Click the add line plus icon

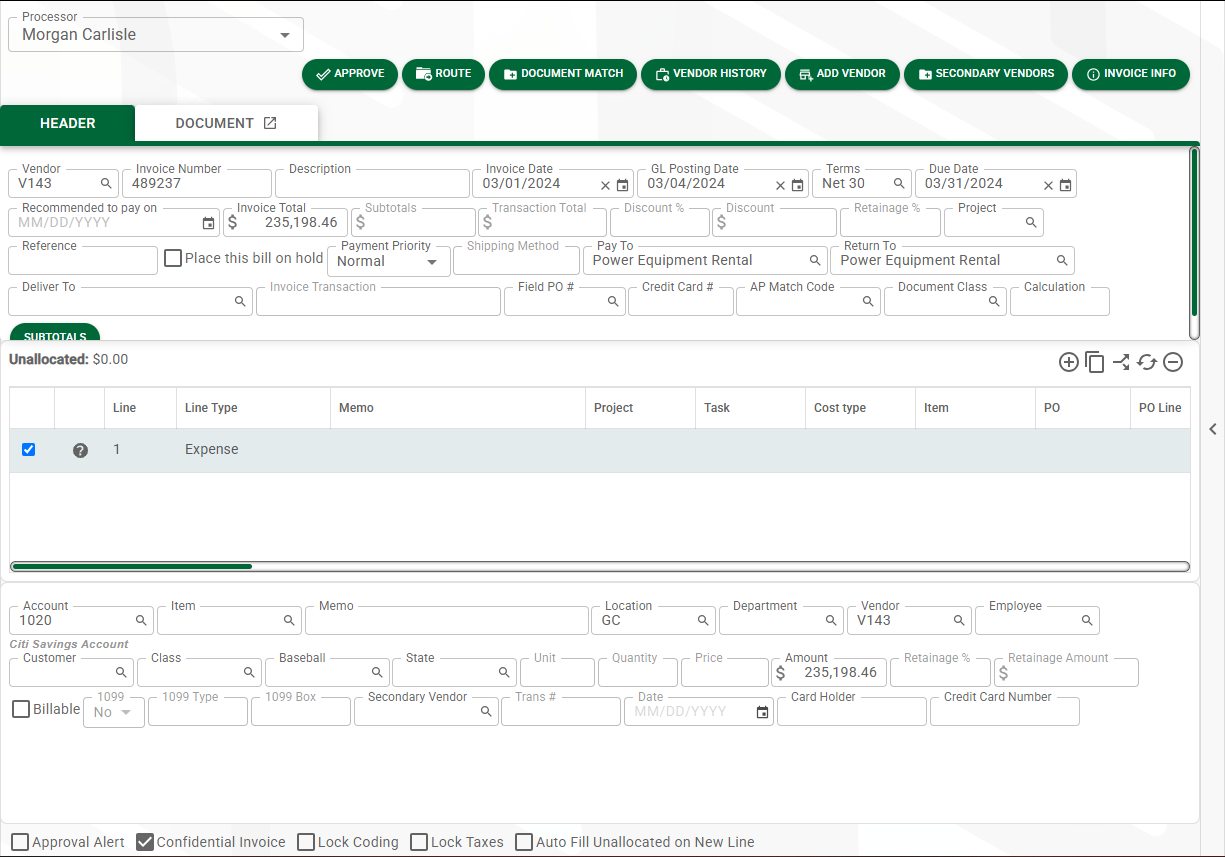coord(1069,362)
